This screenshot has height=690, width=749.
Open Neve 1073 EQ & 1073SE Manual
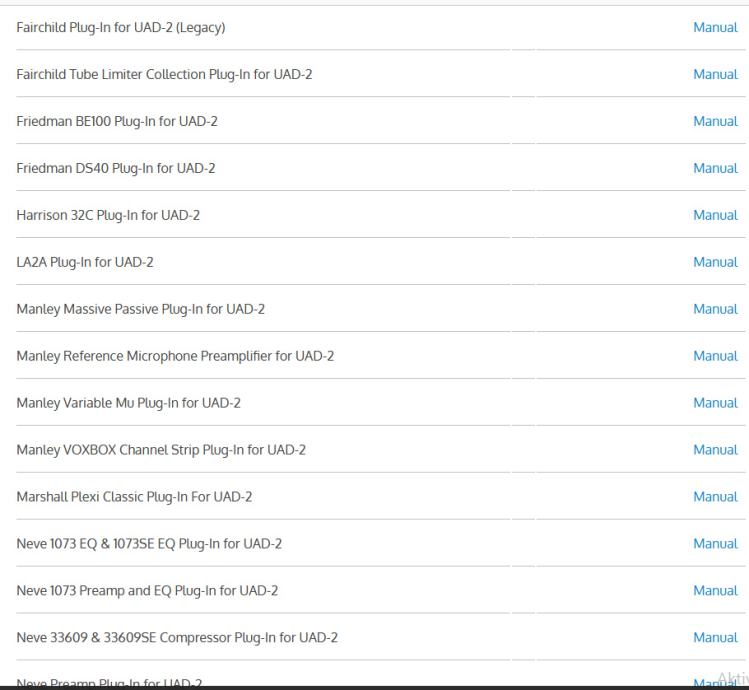click(x=715, y=544)
